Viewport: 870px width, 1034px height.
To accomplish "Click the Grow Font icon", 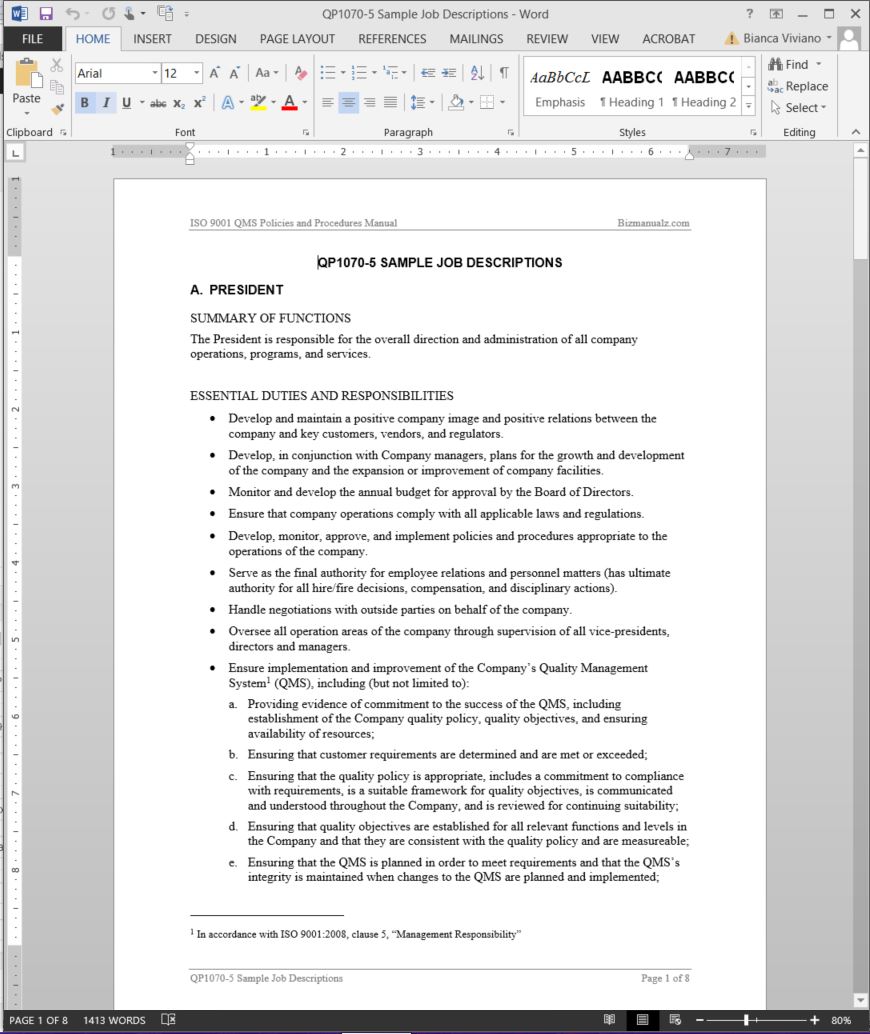I will click(214, 73).
